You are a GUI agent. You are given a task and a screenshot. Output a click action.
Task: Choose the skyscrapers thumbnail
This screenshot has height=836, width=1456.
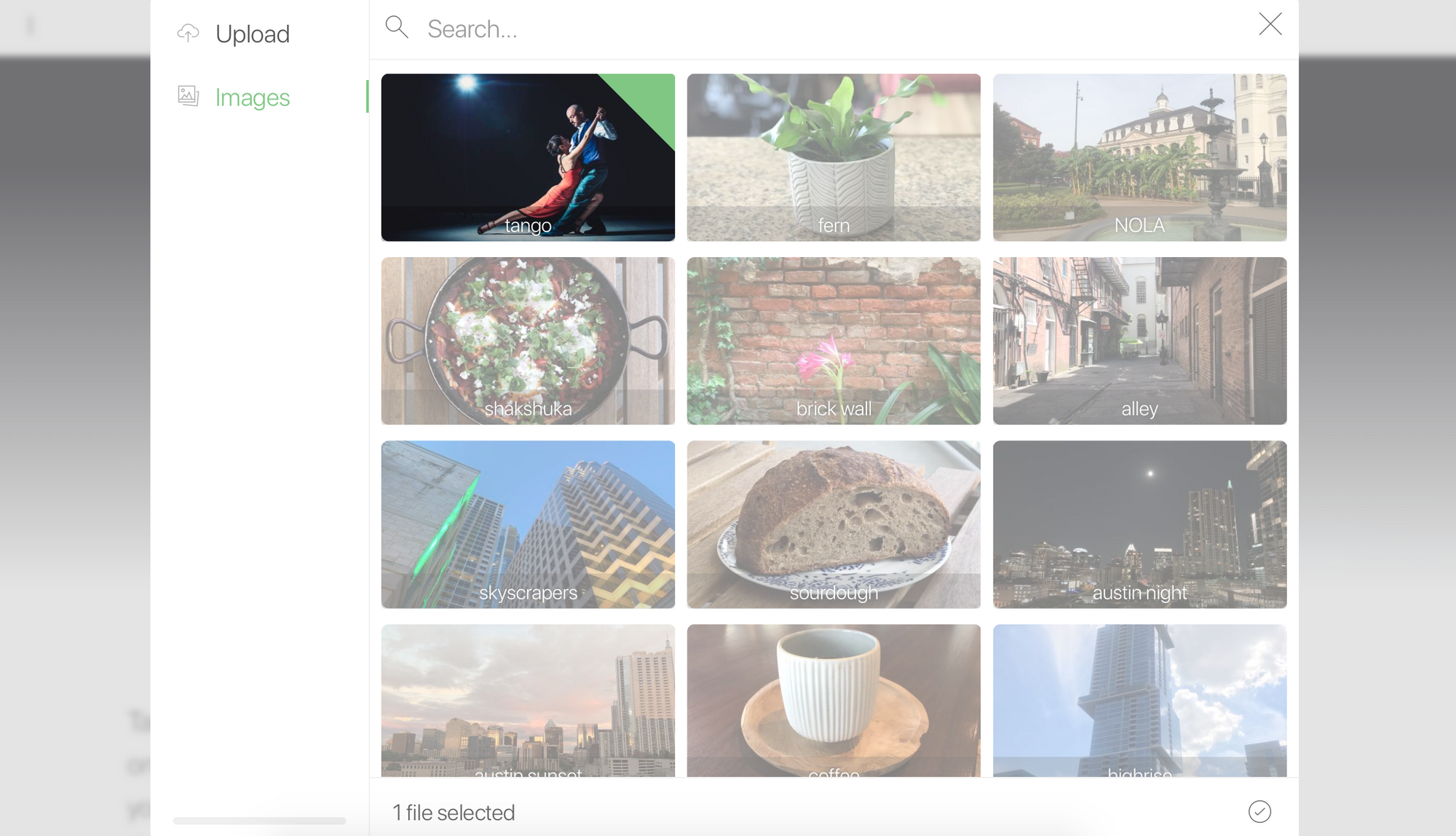pos(528,524)
